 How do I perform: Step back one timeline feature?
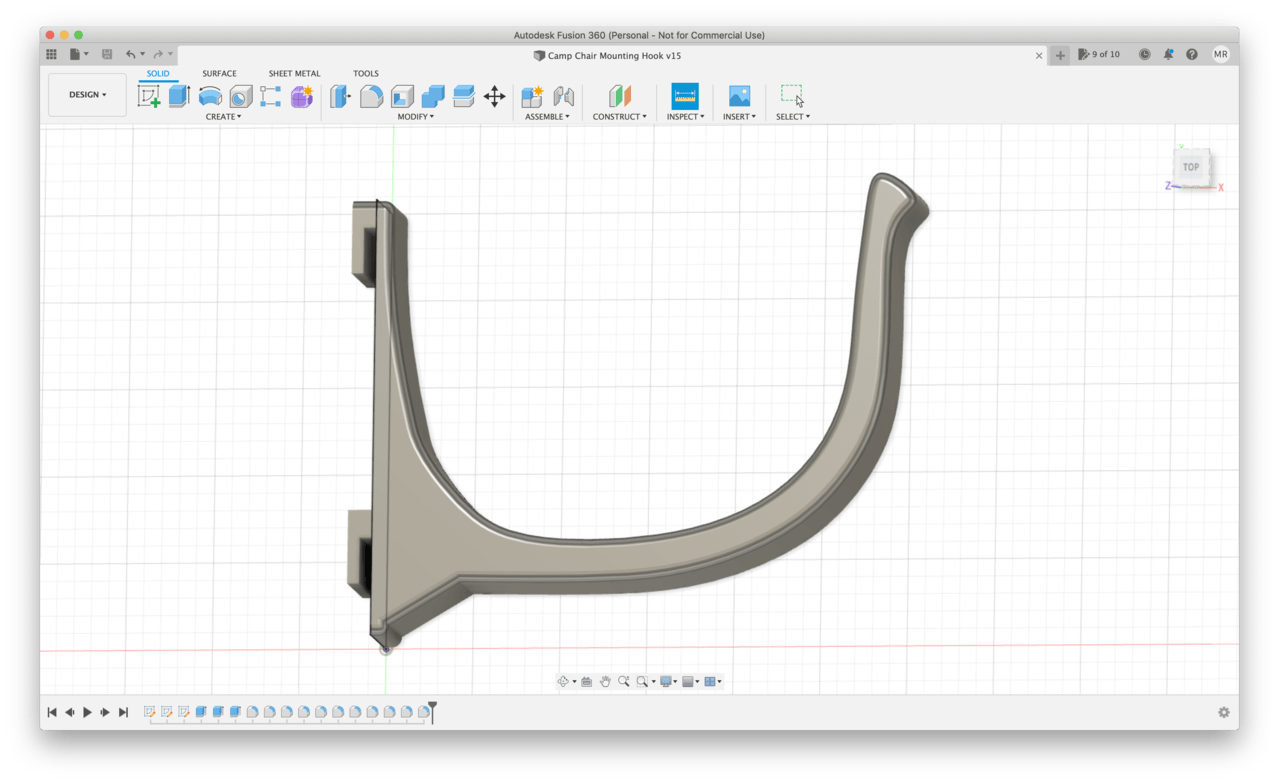click(x=70, y=712)
